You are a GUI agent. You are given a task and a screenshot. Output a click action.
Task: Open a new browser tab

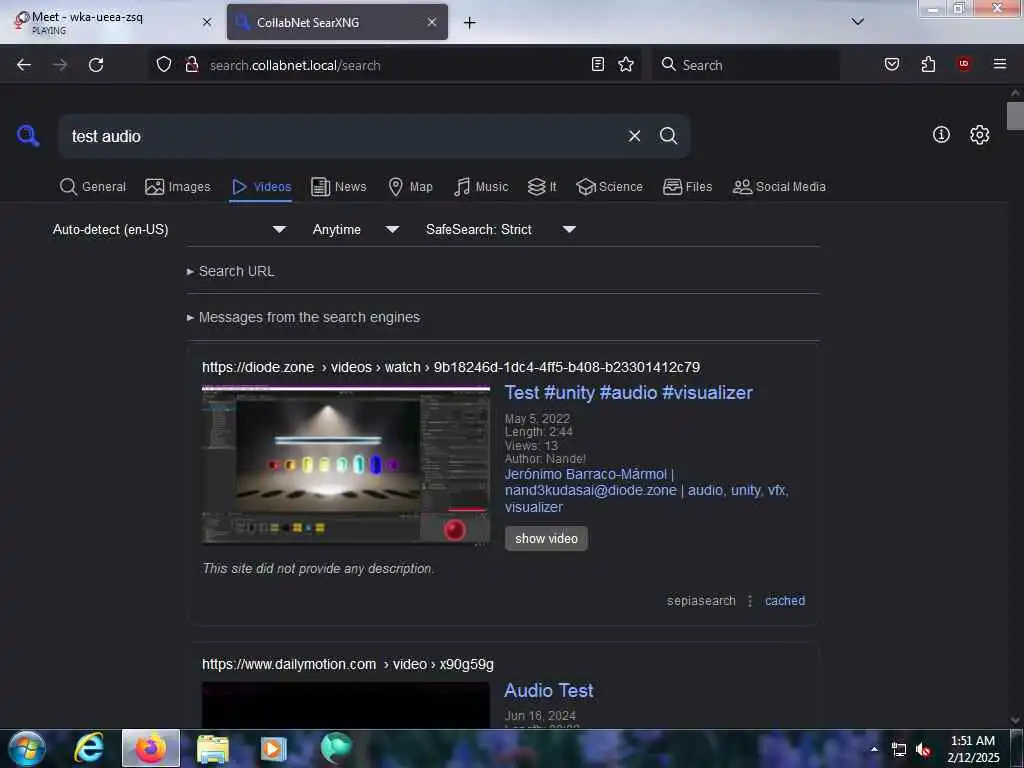coord(470,23)
